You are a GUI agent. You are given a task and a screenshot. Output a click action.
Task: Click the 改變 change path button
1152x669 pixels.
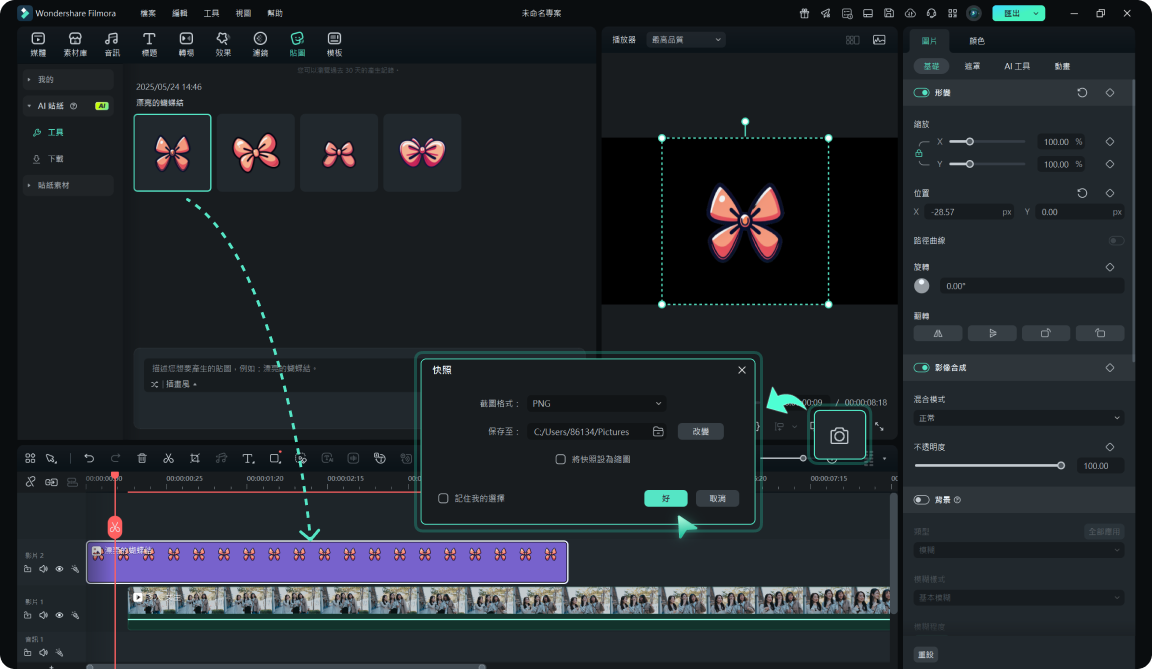[x=700, y=432]
